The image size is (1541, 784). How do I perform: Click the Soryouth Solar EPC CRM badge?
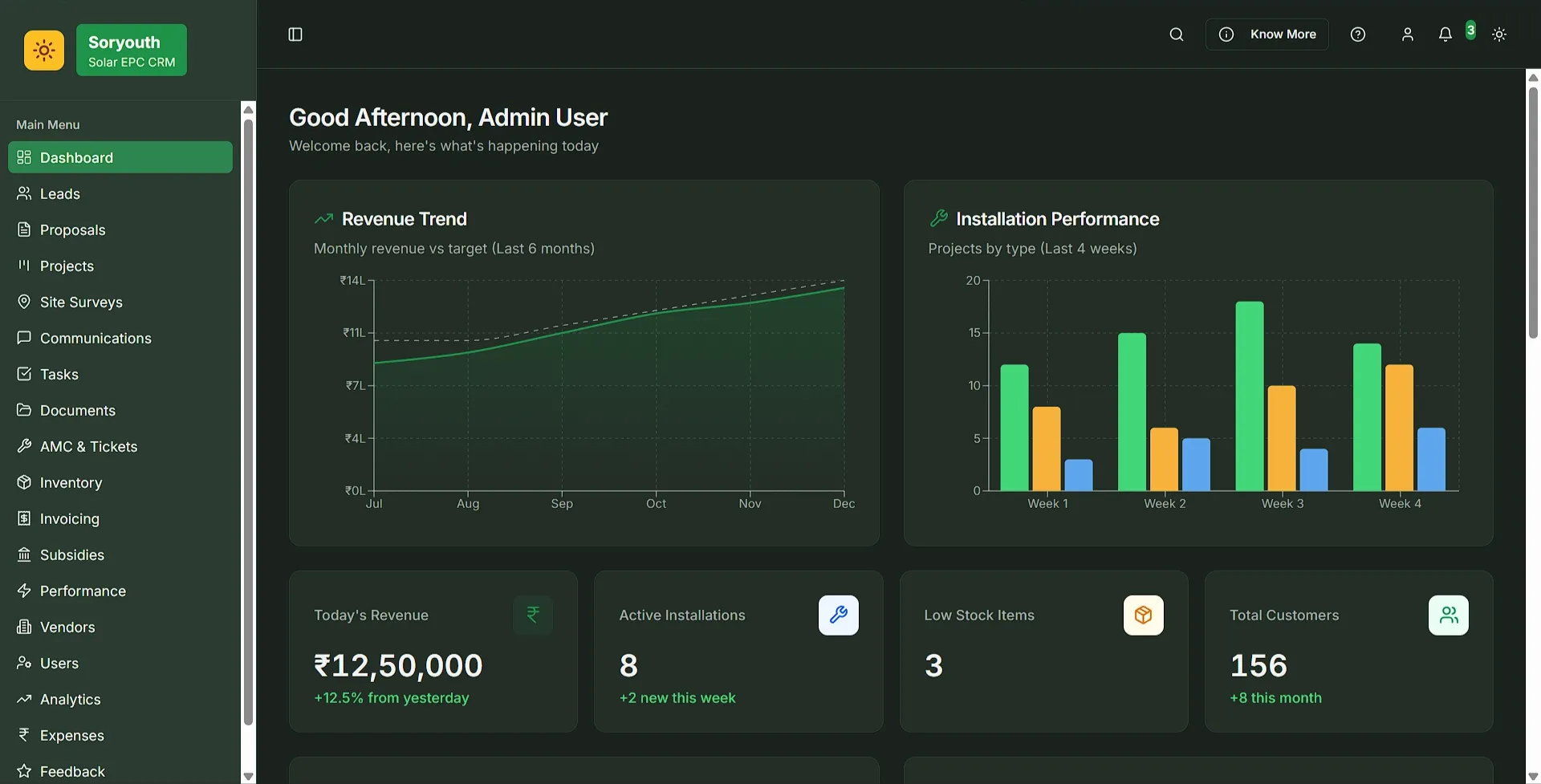[132, 51]
